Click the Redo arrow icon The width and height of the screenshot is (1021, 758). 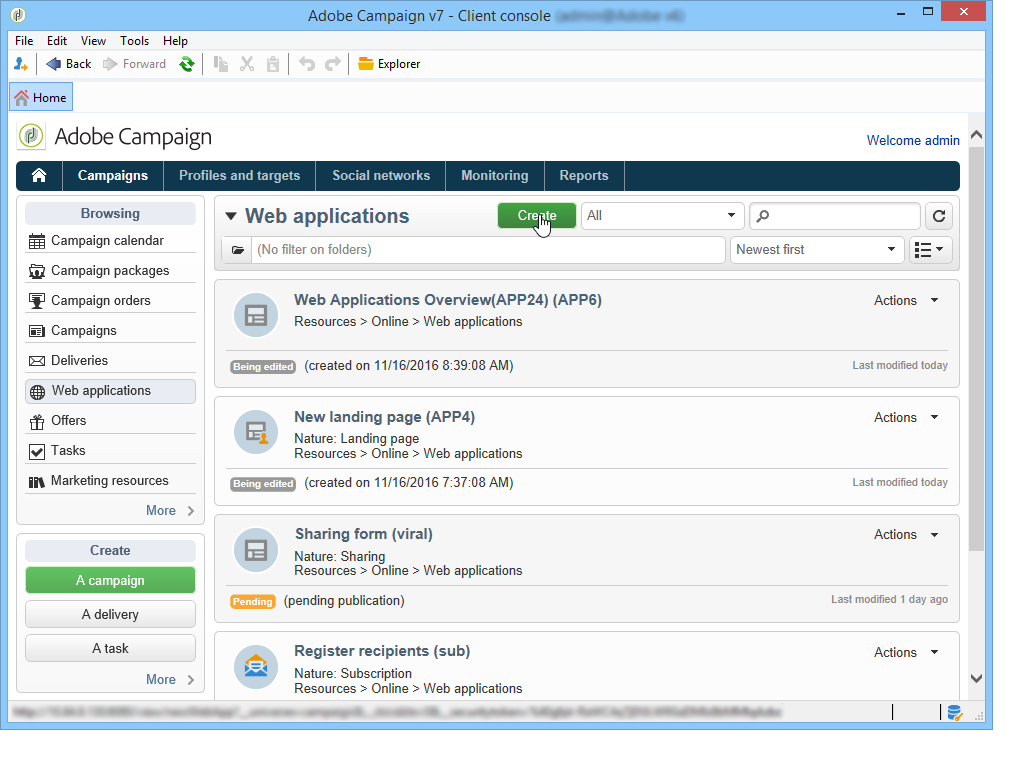click(x=333, y=64)
